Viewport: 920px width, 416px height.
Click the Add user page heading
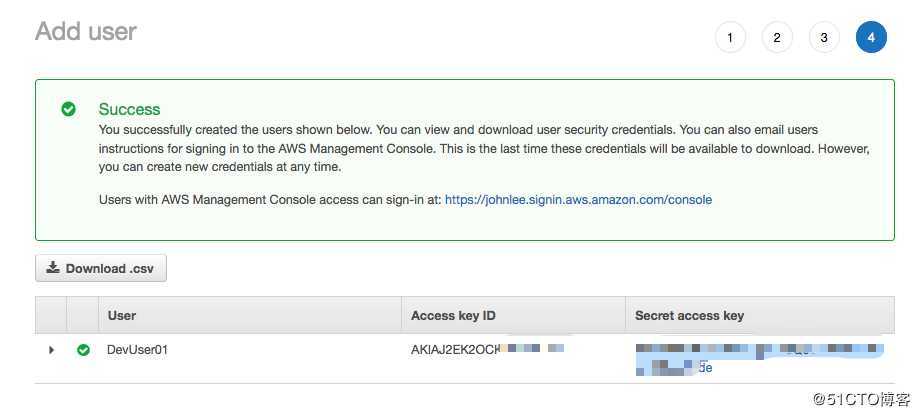[x=86, y=32]
